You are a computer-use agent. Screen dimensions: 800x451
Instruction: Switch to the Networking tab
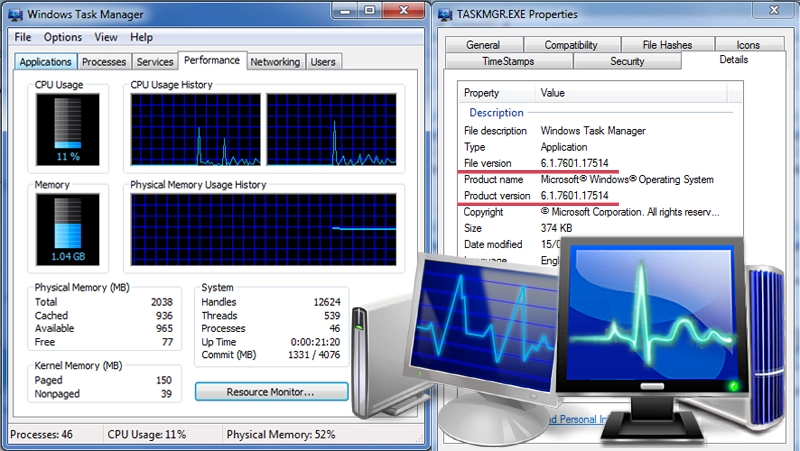[275, 62]
